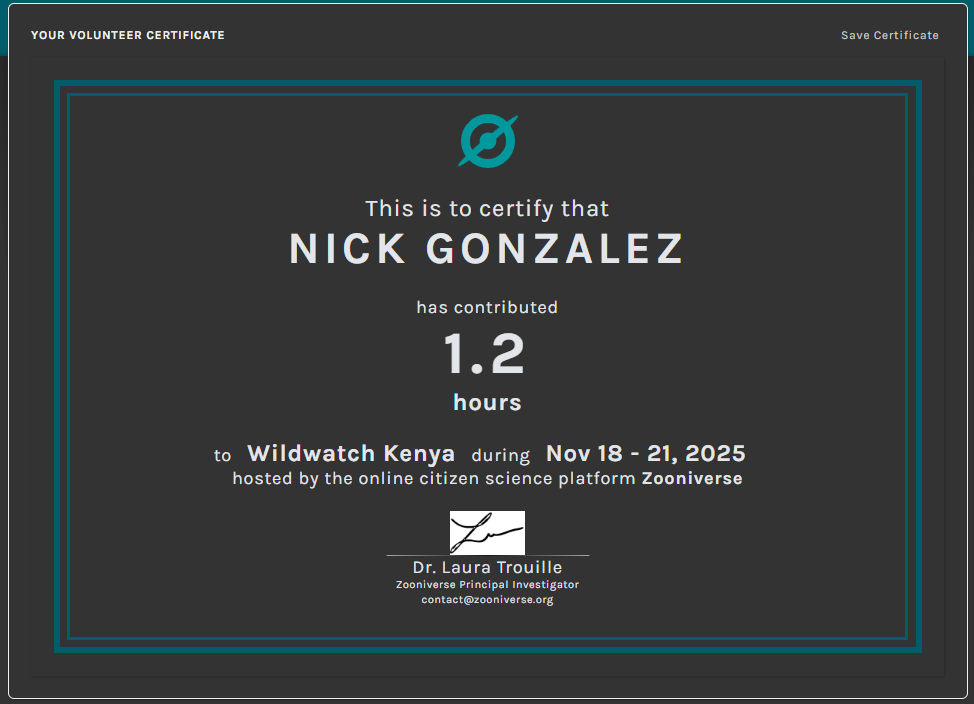Image resolution: width=974 pixels, height=704 pixels.
Task: Click the Zooniverse logo on the certificate
Action: 488,141
